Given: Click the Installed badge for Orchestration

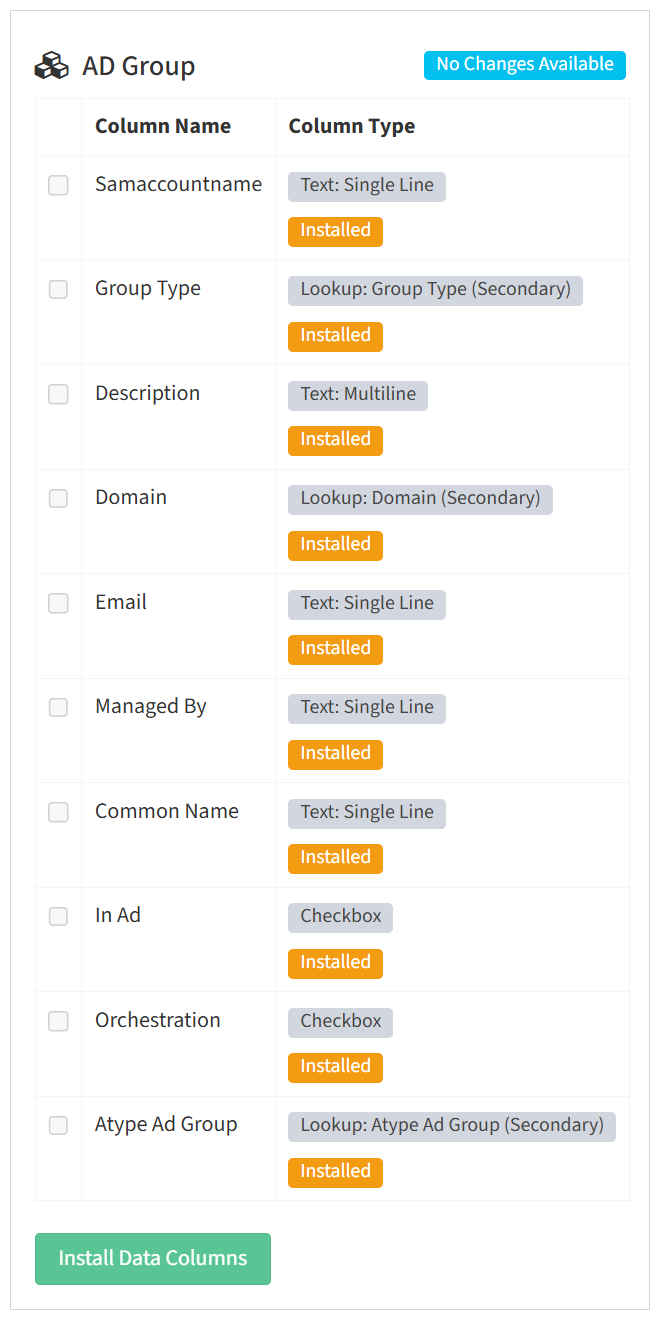Looking at the screenshot, I should (335, 1067).
